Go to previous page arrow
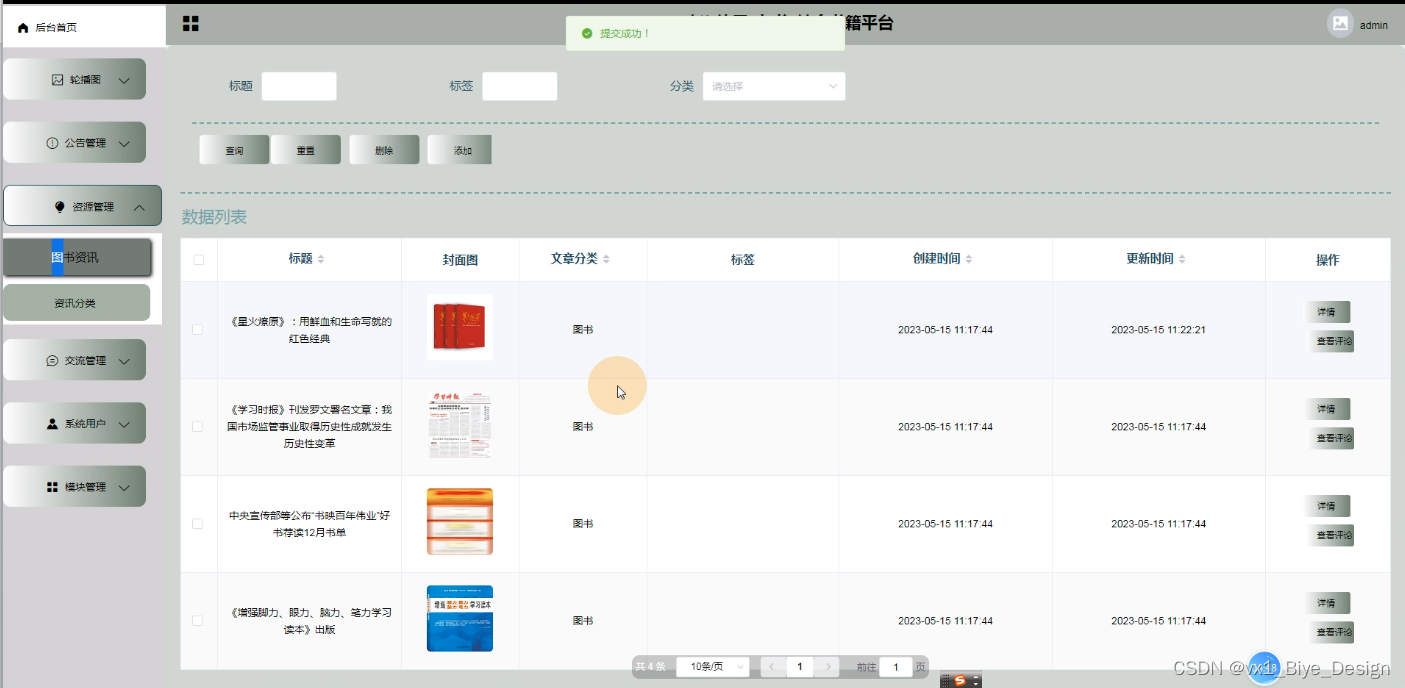The width and height of the screenshot is (1405, 688). (x=771, y=666)
